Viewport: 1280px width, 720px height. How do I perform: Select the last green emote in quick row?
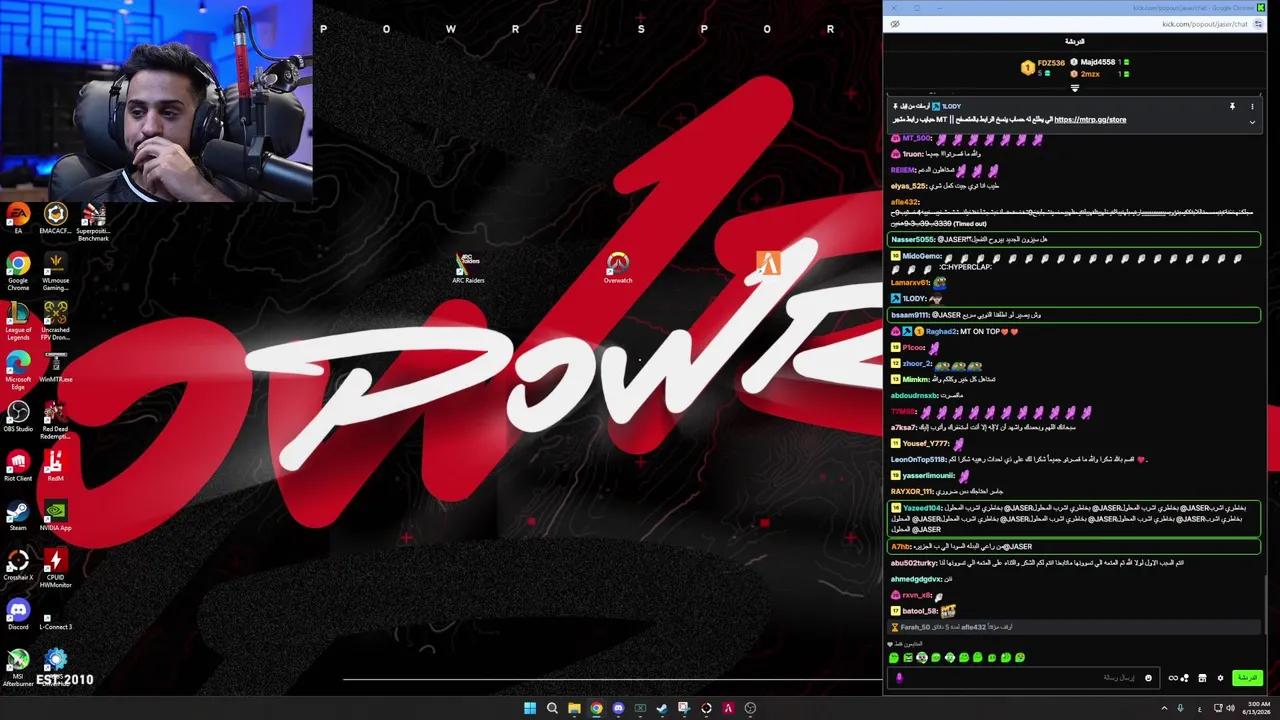(x=1020, y=658)
